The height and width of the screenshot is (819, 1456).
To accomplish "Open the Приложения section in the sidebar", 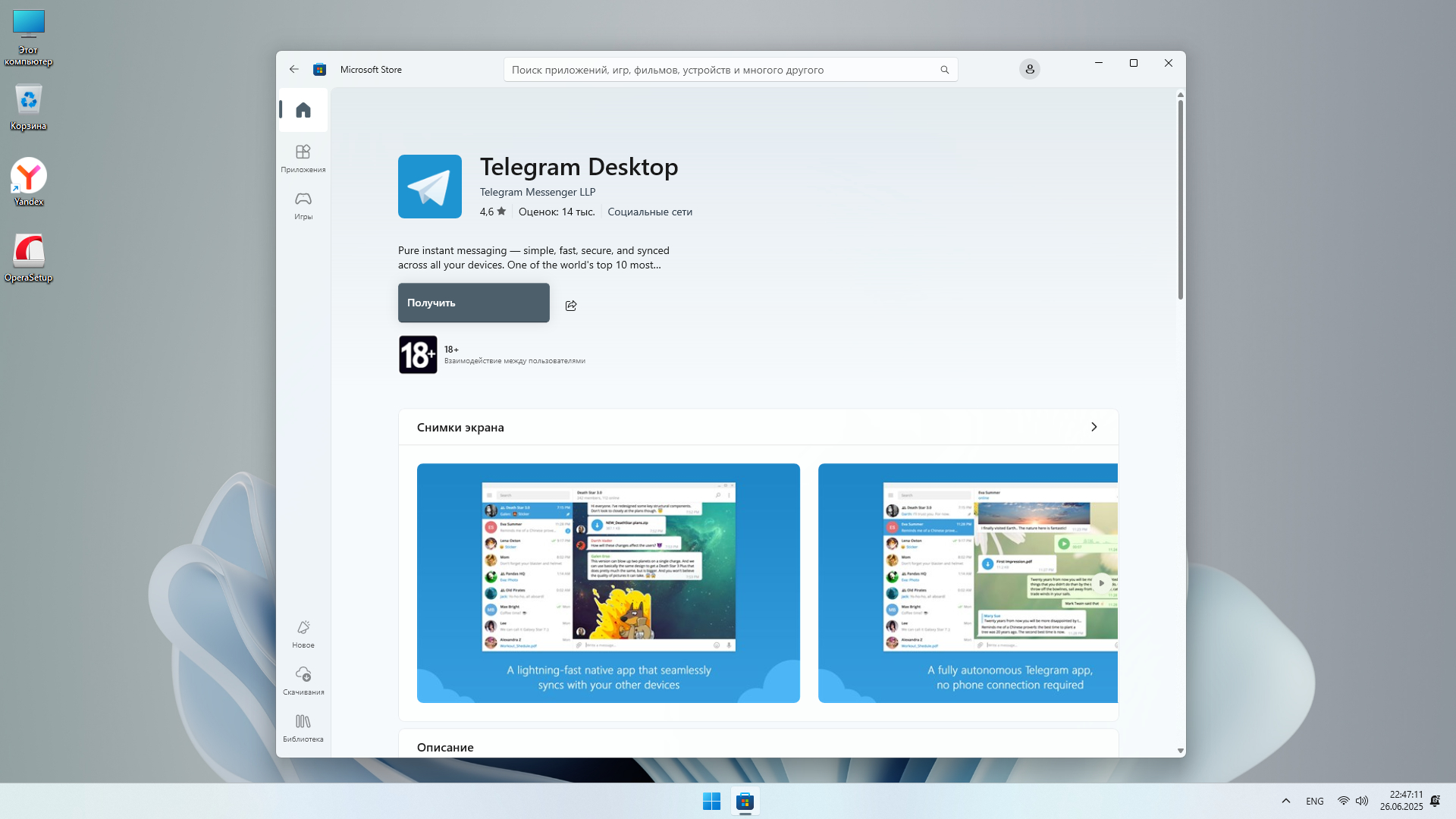I will 303,158.
